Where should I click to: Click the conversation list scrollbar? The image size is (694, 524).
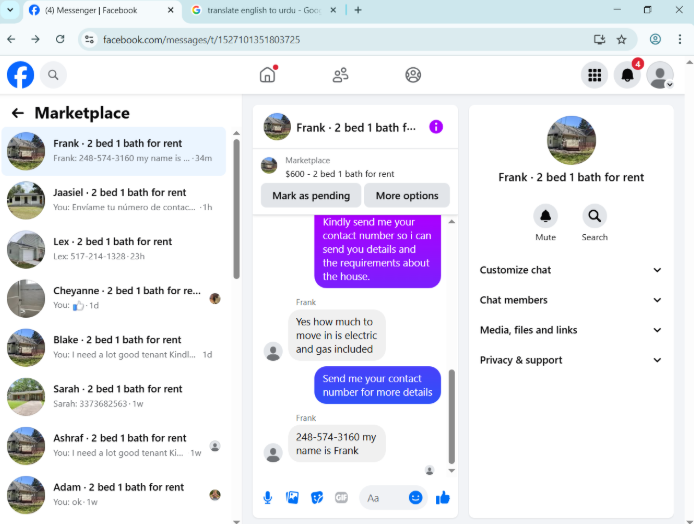point(236,209)
